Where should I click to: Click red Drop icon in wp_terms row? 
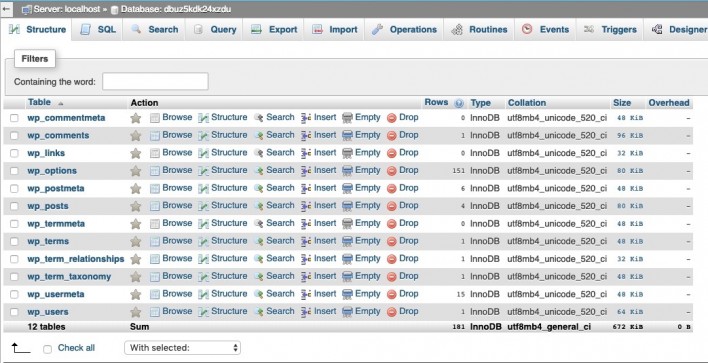391,242
